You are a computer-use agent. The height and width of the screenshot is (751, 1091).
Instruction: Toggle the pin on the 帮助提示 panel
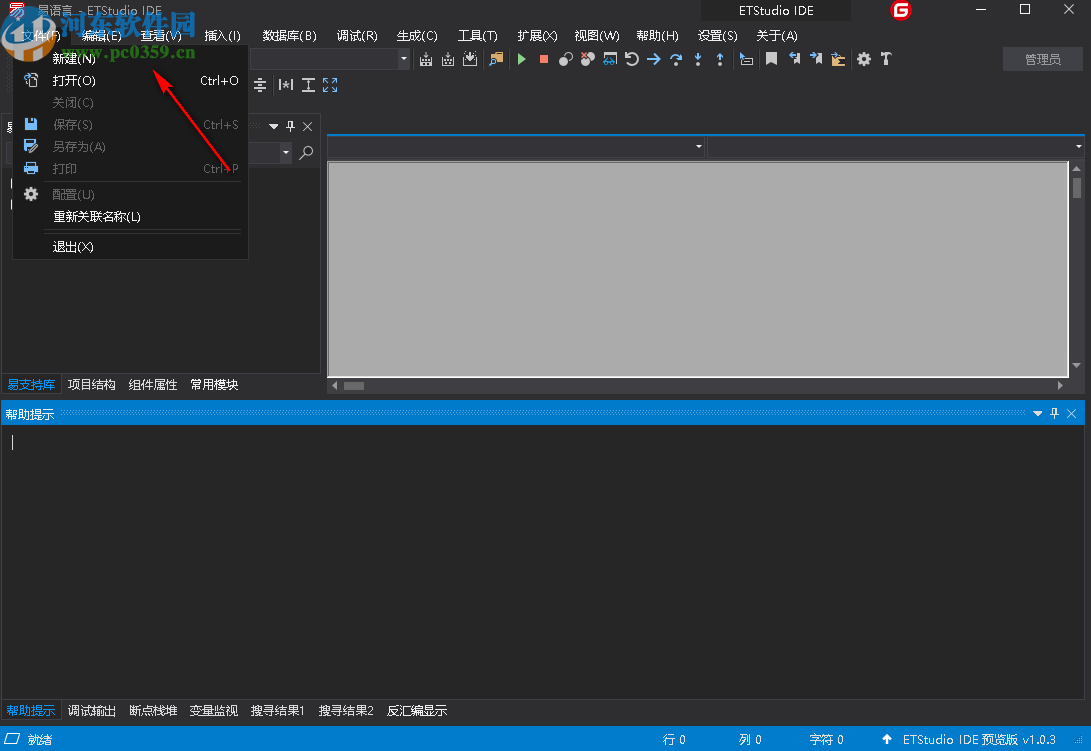tap(1053, 412)
